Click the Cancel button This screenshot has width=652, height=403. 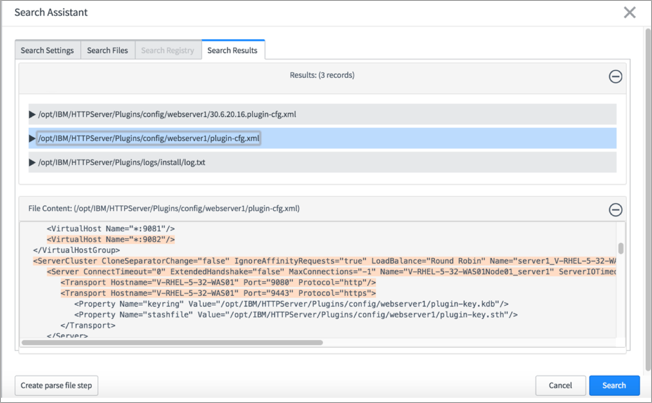560,386
